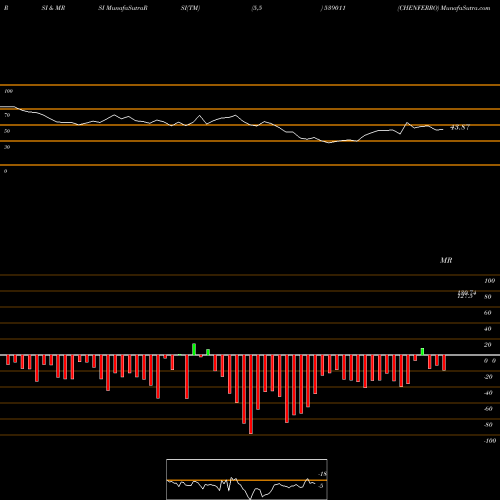500x500 pixels.
Task: Open the mini line chart thumbnail
Action: (247, 479)
